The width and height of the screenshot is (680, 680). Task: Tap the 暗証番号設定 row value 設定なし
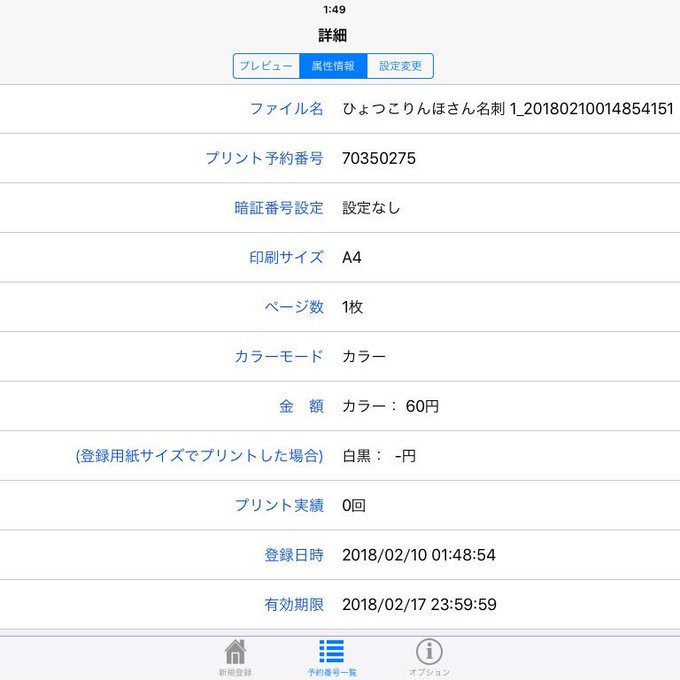click(x=371, y=208)
